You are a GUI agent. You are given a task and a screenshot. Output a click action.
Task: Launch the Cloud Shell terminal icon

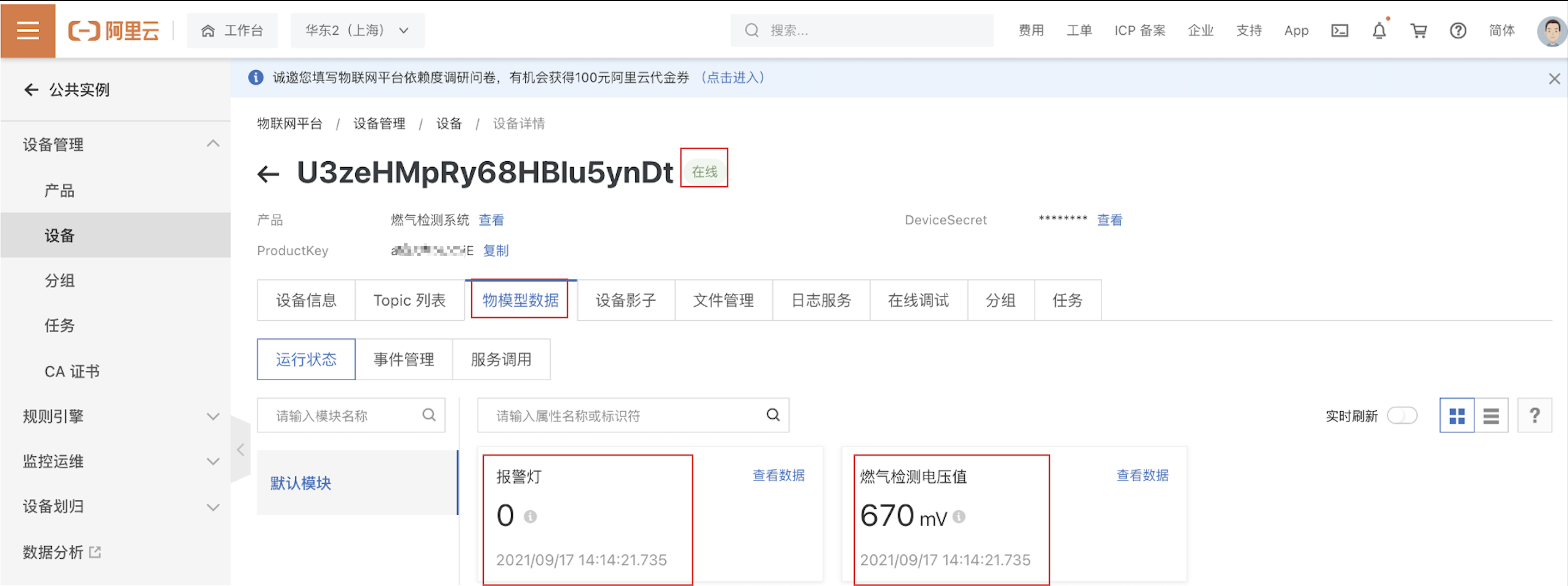(1340, 30)
